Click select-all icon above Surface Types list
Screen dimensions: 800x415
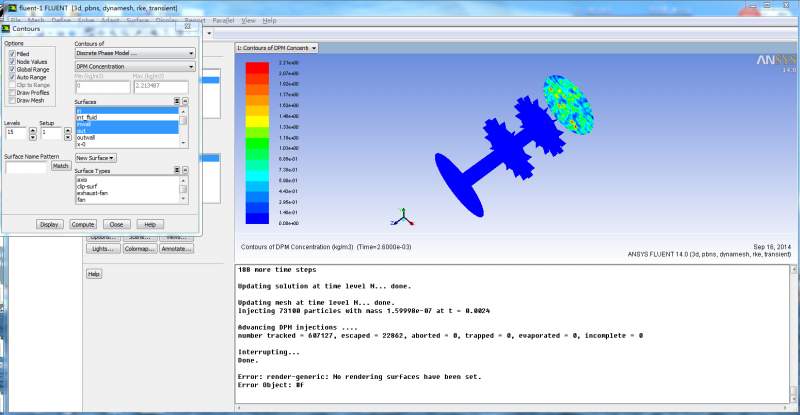coord(177,170)
